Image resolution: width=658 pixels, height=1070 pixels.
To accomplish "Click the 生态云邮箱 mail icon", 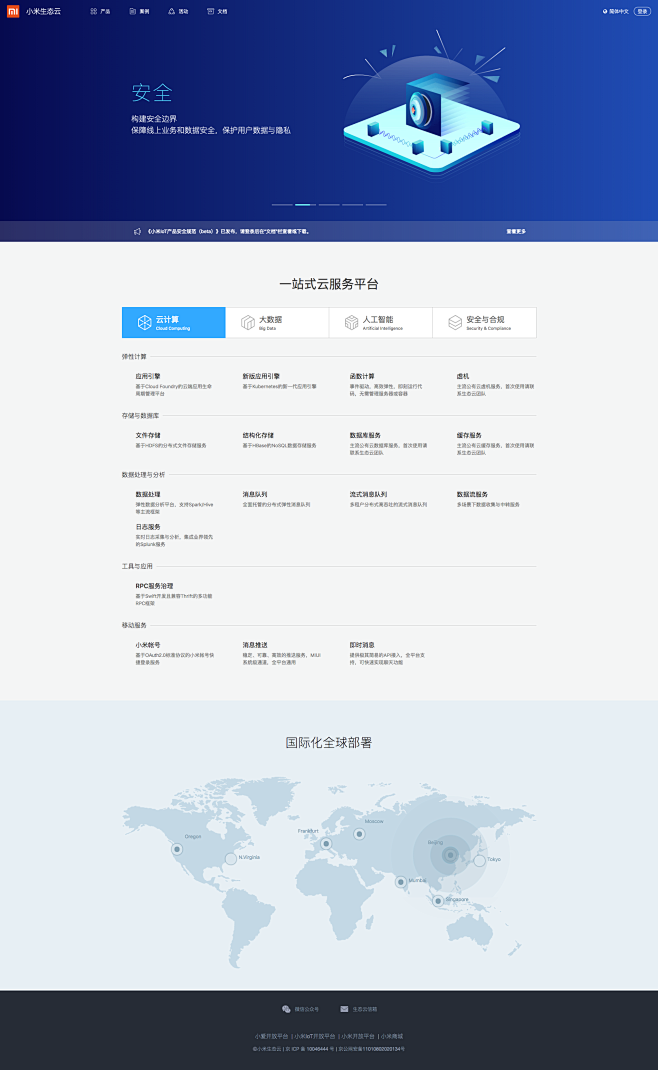I will point(344,1009).
